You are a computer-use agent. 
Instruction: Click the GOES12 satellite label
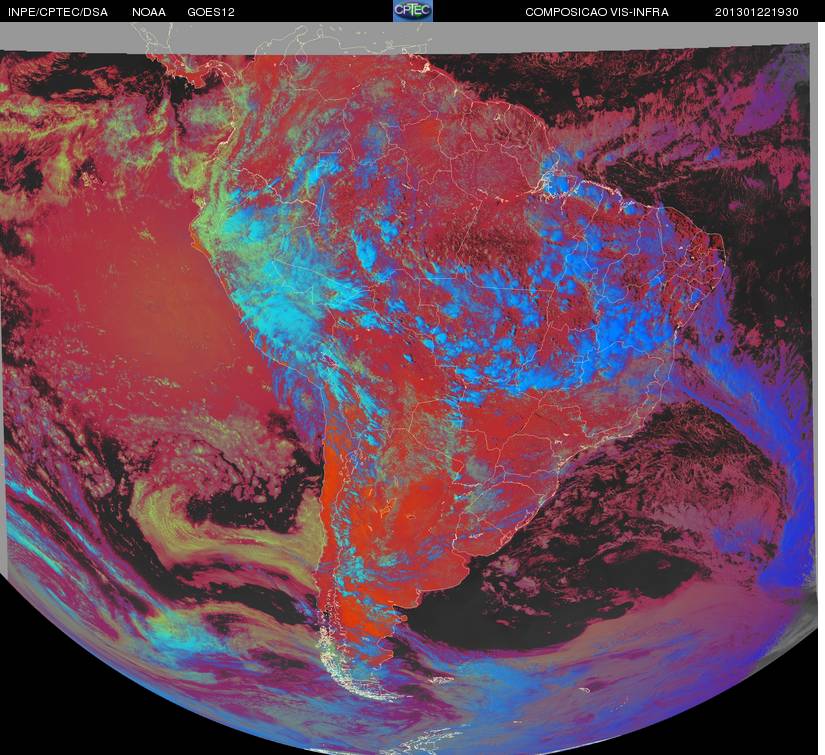[211, 12]
